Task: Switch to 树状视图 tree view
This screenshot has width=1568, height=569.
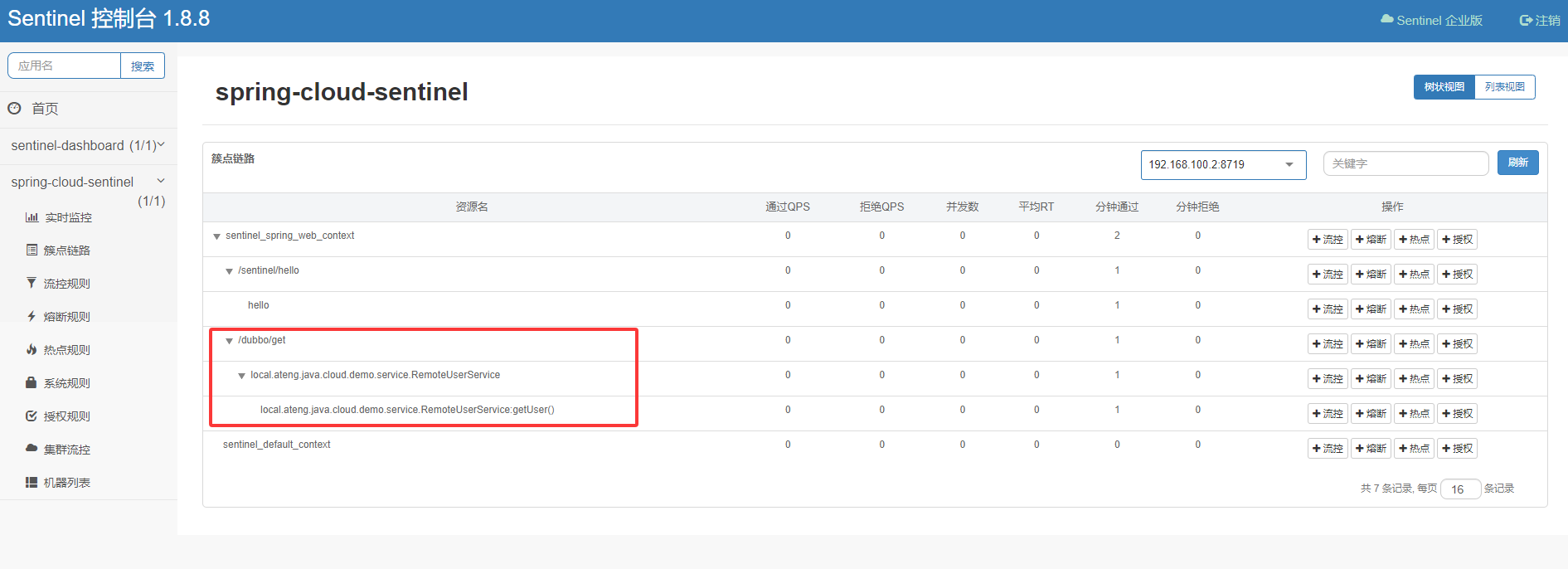Action: tap(1444, 87)
